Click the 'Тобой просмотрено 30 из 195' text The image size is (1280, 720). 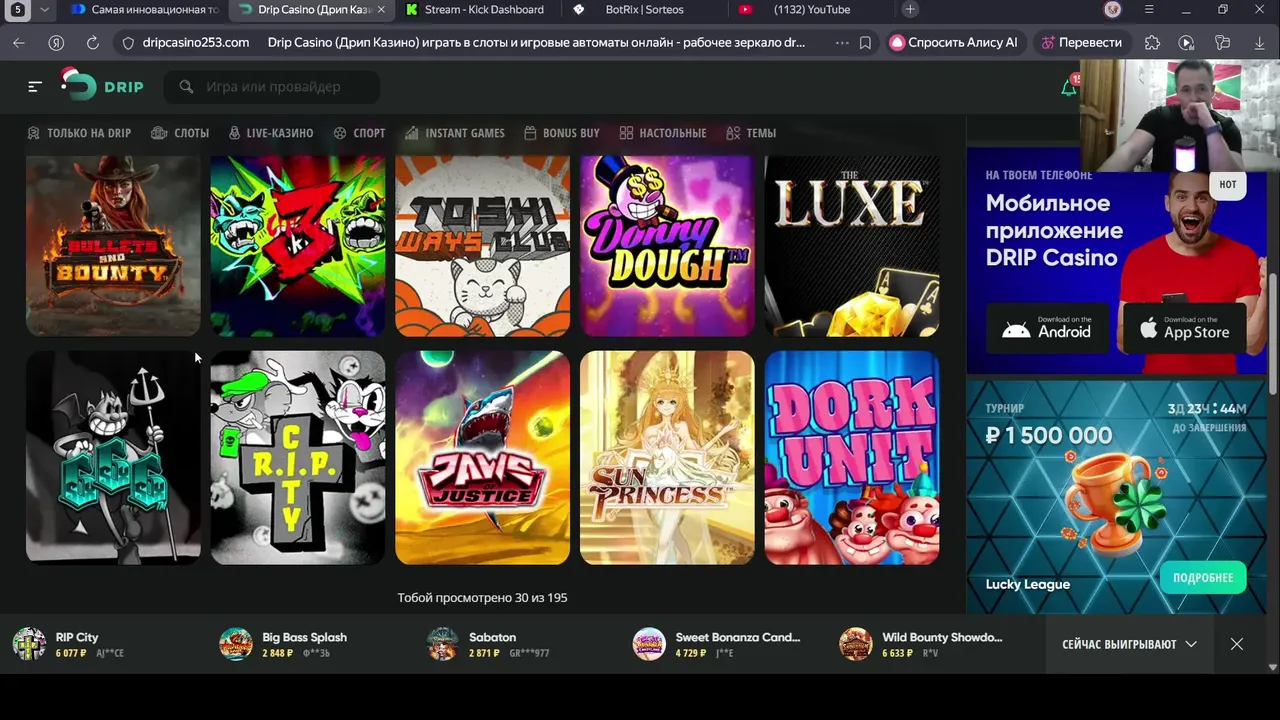tap(482, 597)
